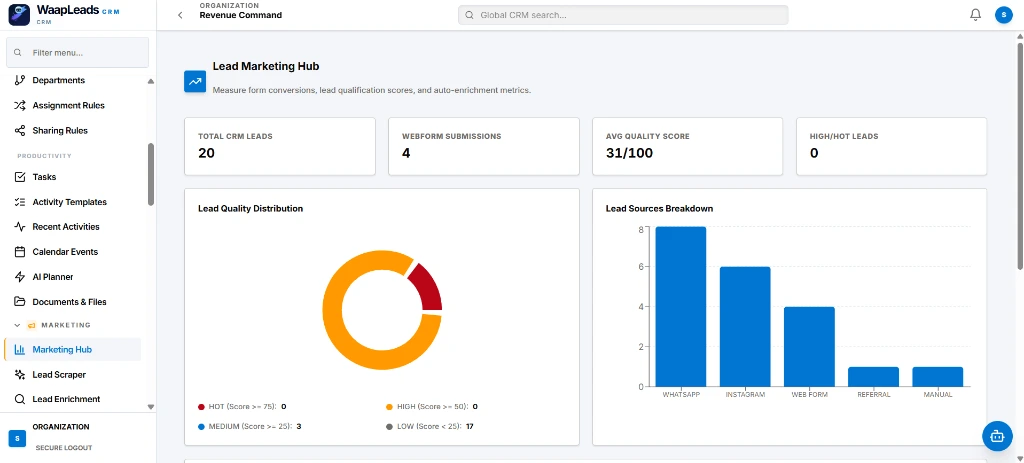
Task: Launch AI Planner
Action: click(72, 277)
